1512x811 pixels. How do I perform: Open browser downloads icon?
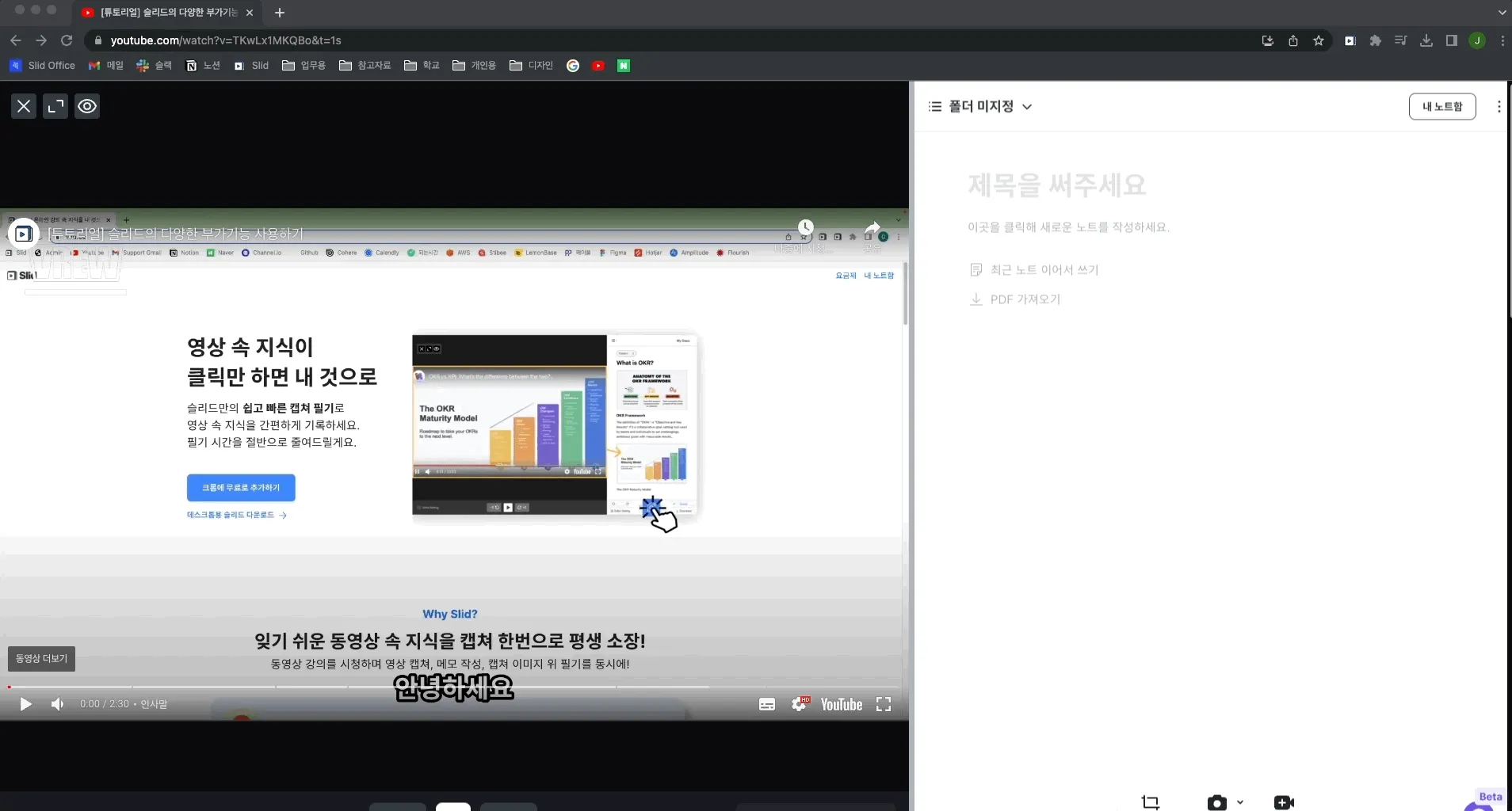tap(1426, 40)
